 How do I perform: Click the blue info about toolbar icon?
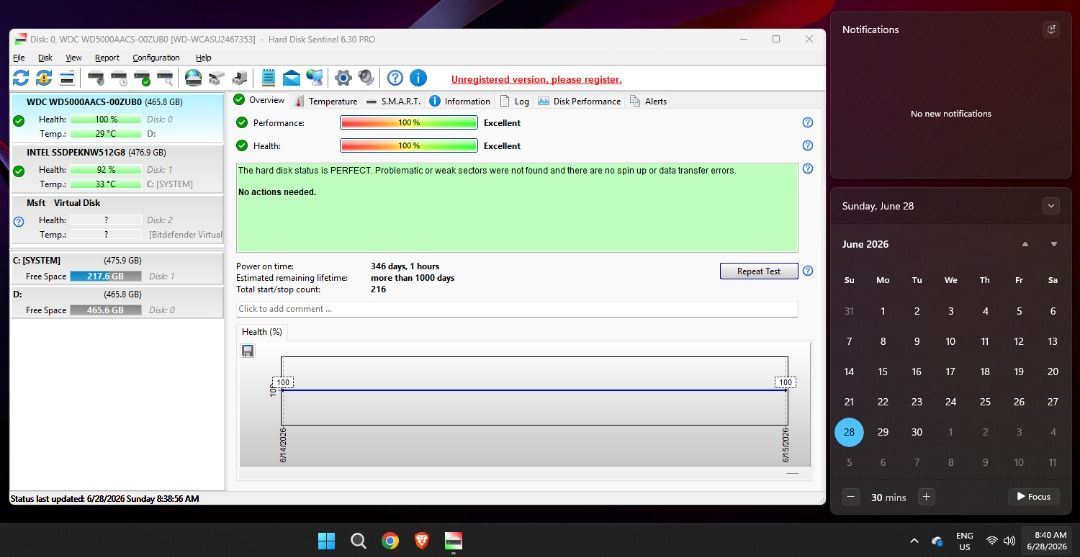[x=418, y=78]
